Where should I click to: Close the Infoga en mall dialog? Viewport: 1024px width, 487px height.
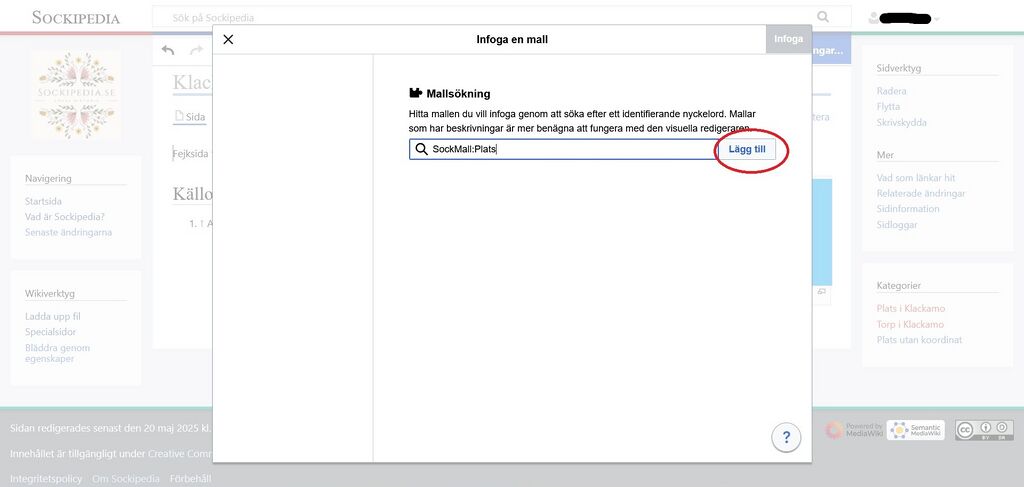[x=228, y=40]
